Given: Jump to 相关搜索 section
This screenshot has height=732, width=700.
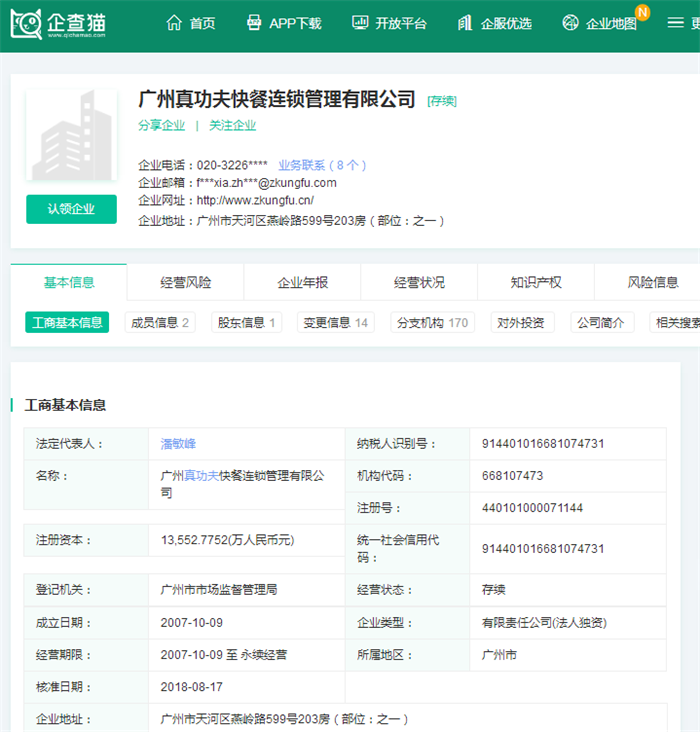Looking at the screenshot, I should pyautogui.click(x=677, y=323).
